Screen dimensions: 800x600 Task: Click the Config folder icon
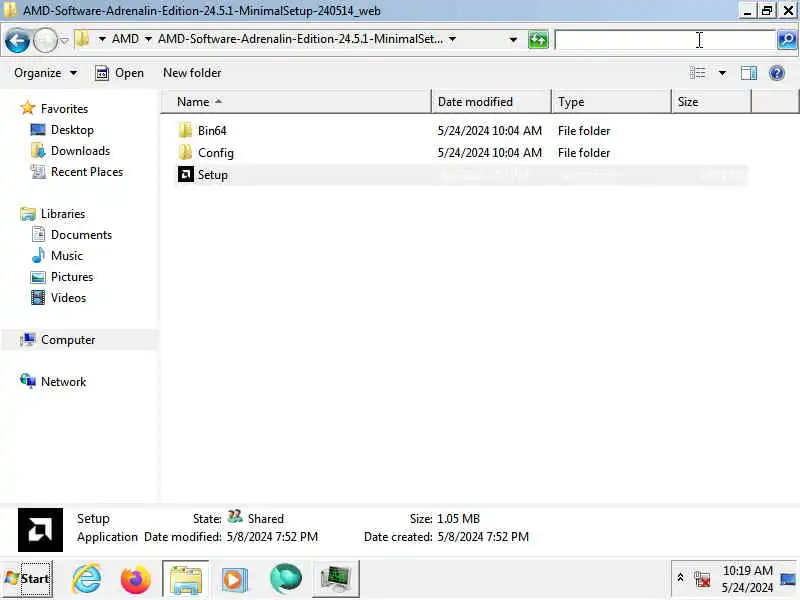click(x=185, y=152)
